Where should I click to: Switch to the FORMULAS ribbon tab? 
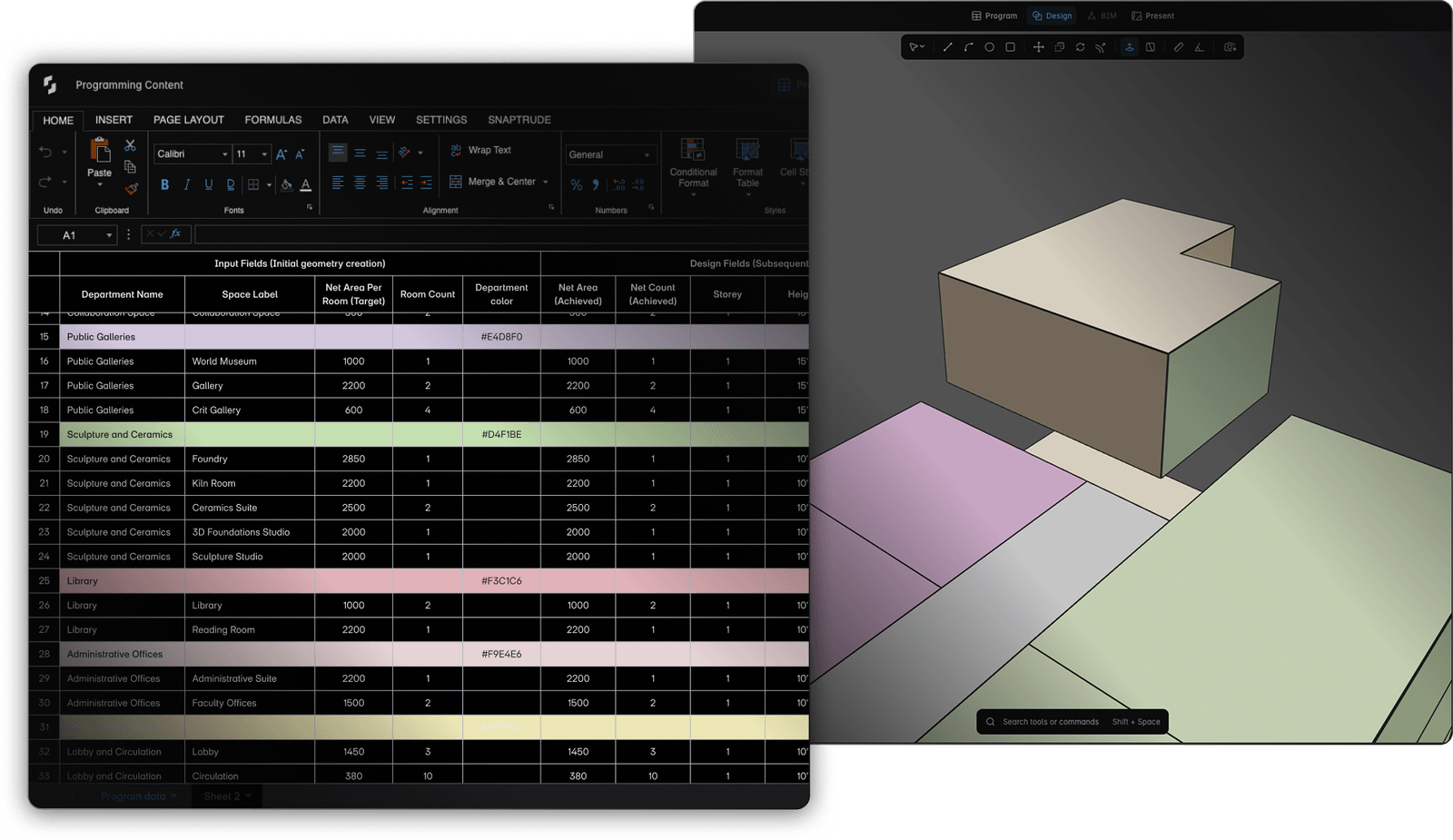coord(272,120)
